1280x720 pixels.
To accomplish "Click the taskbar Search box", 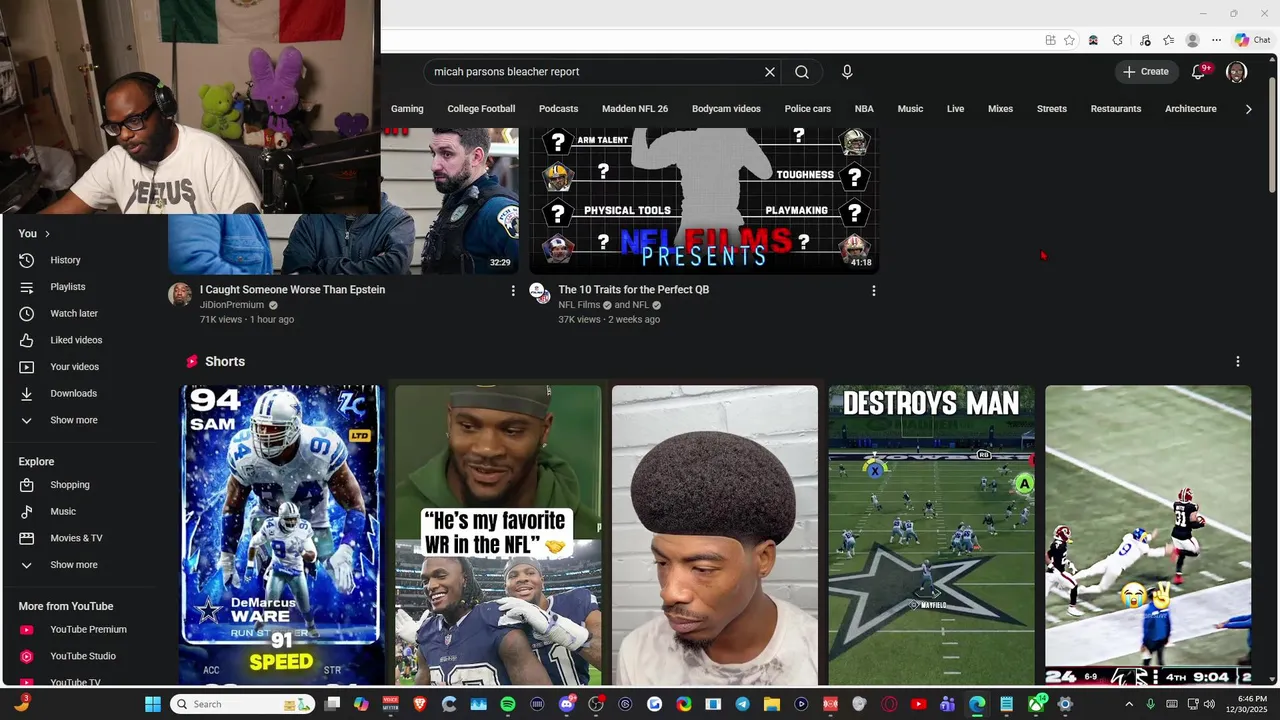I will pyautogui.click(x=243, y=704).
